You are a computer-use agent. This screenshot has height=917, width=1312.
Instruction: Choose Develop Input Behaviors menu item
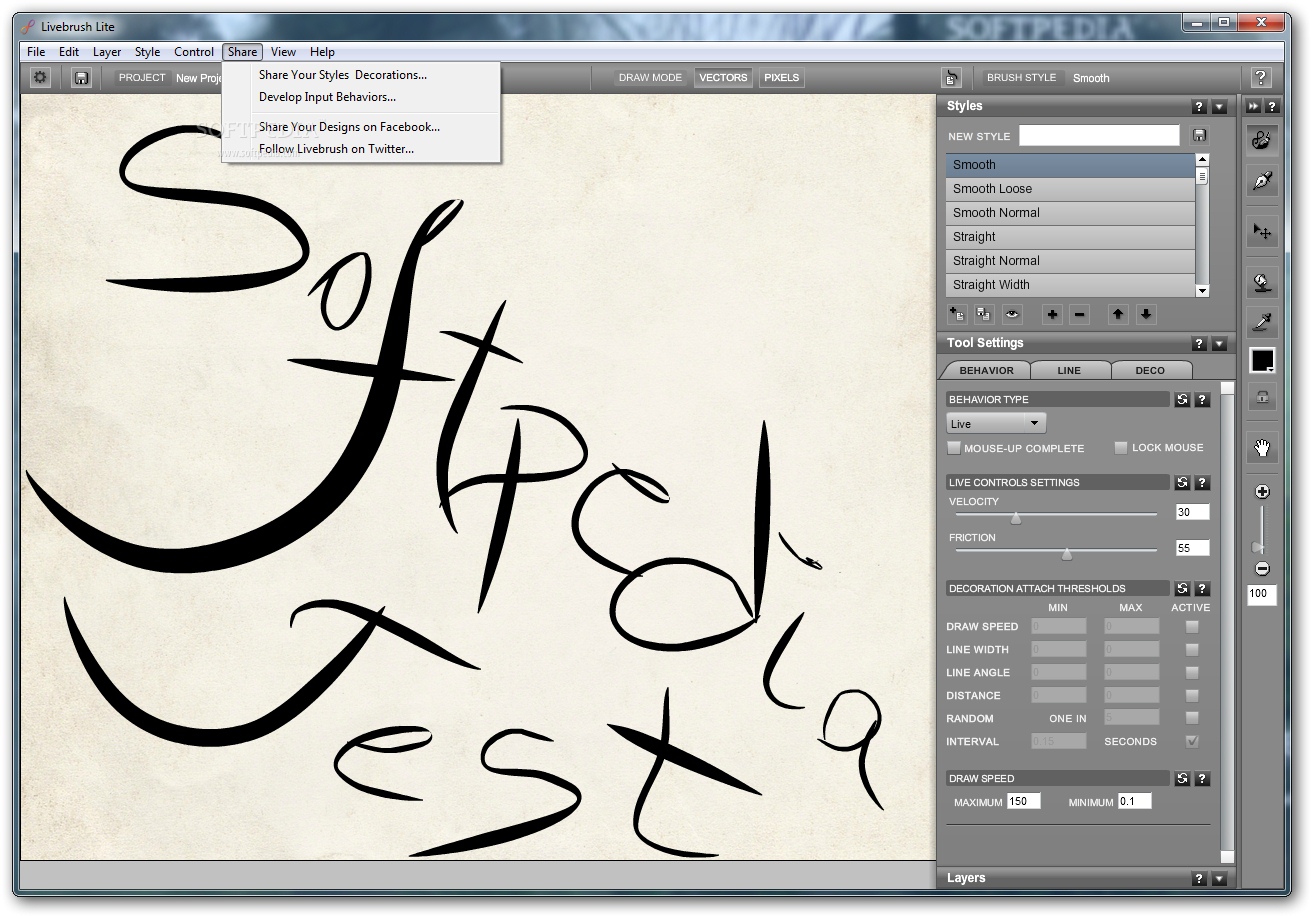[327, 97]
